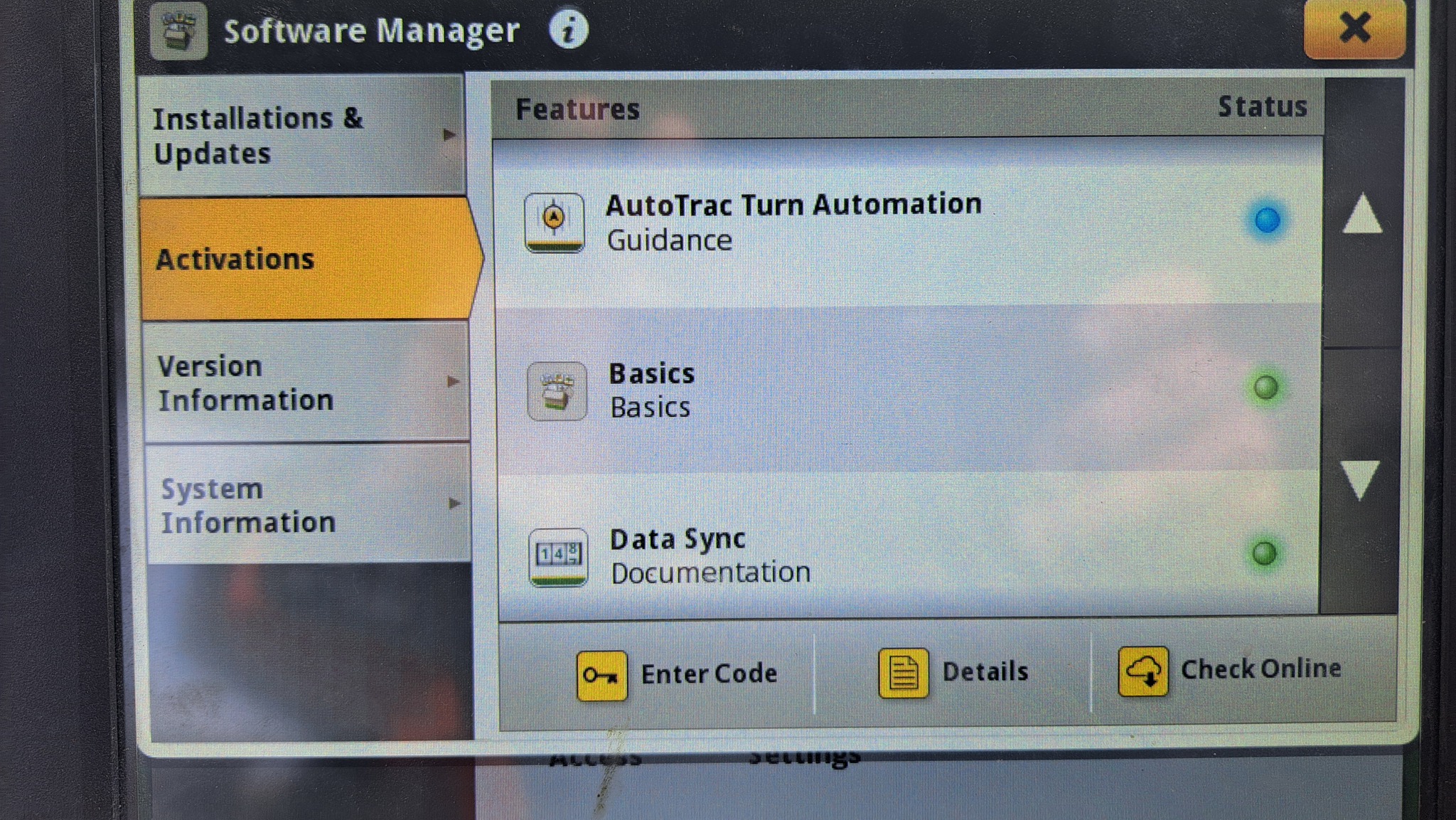Click the Software Manager app icon
The height and width of the screenshot is (820, 1456).
(x=179, y=31)
